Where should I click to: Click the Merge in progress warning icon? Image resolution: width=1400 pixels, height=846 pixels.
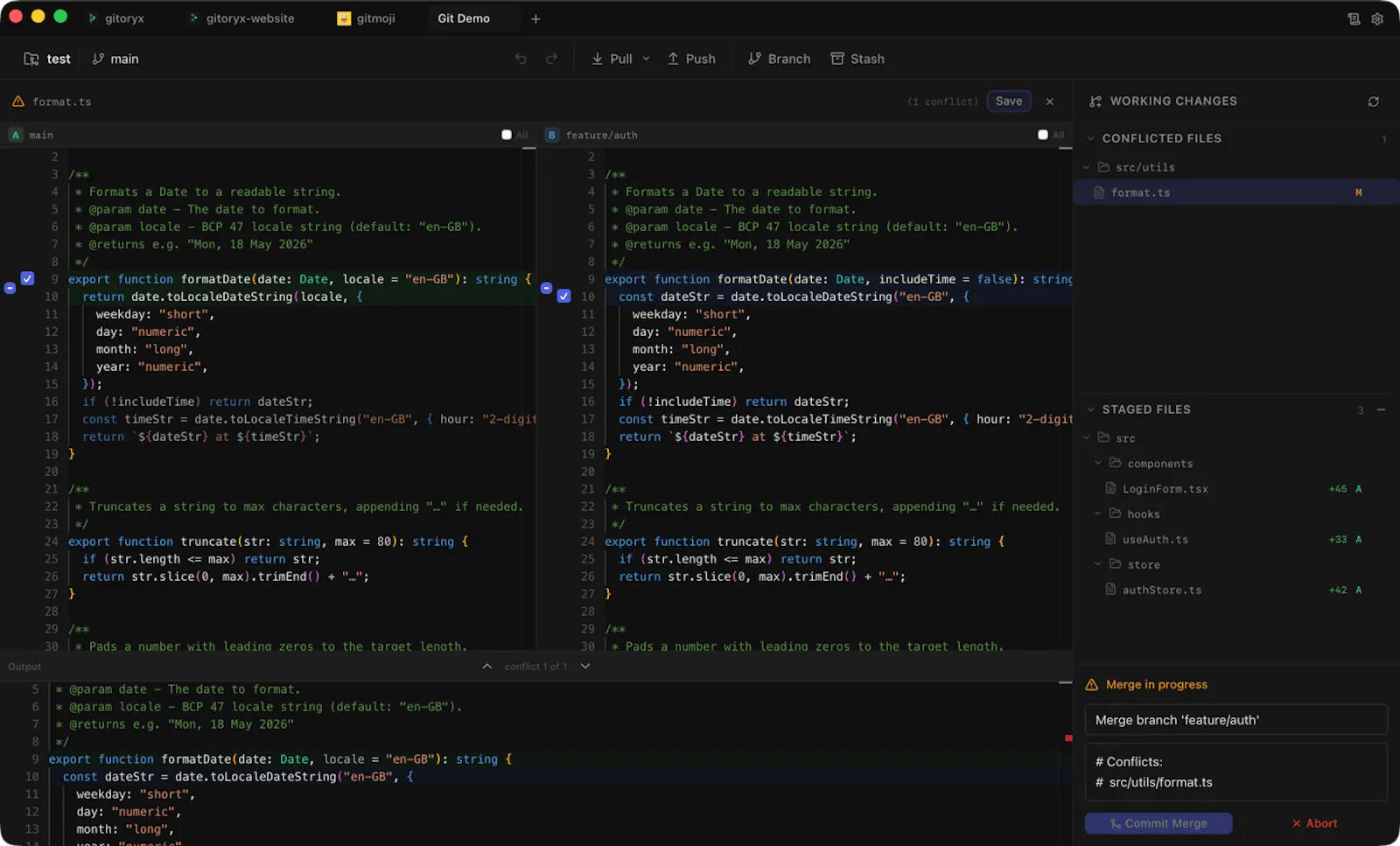pyautogui.click(x=1092, y=684)
